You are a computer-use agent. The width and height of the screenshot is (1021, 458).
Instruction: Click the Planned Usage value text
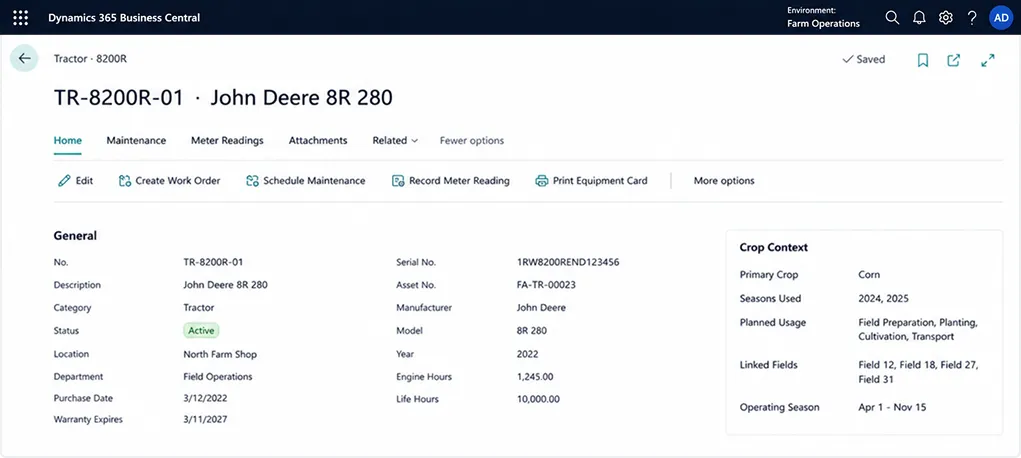click(x=918, y=330)
